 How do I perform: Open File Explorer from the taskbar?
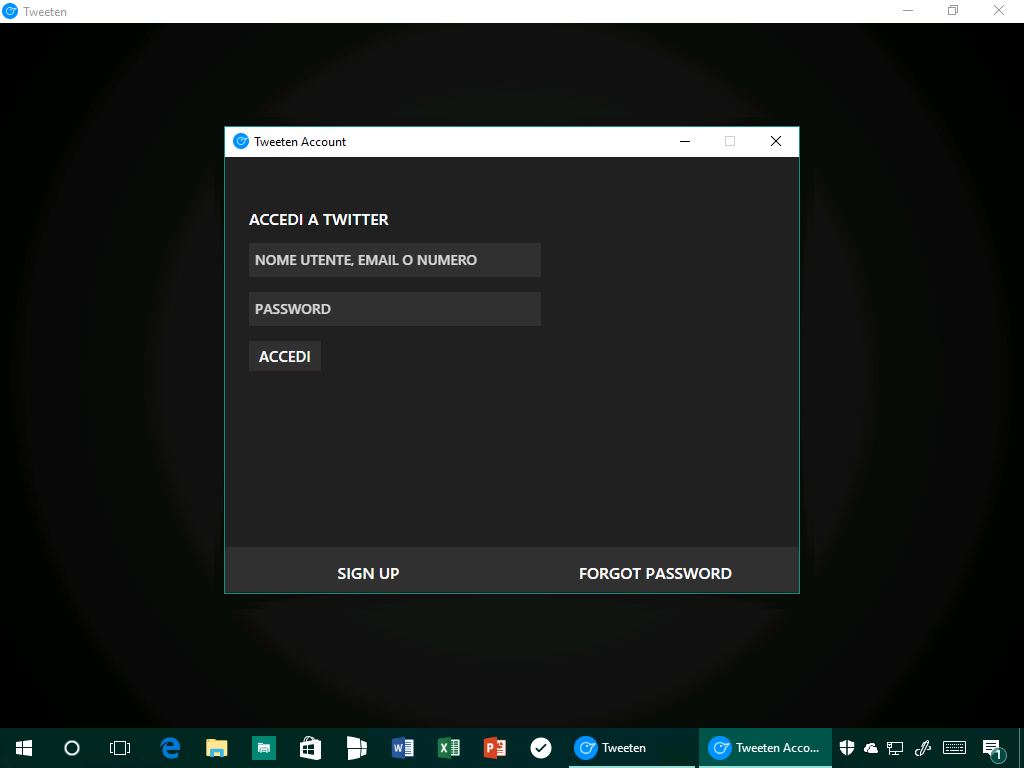[217, 748]
